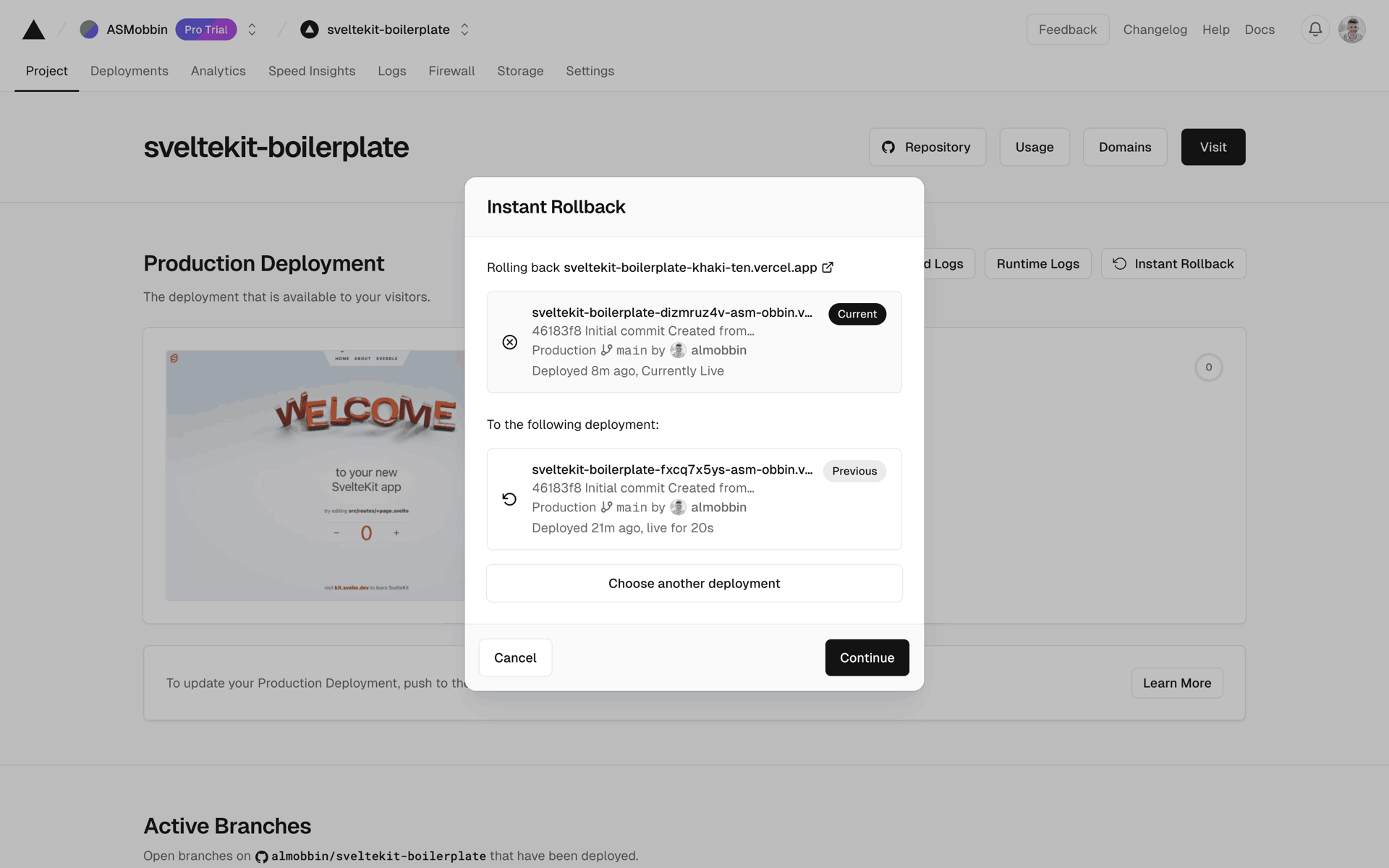Switch to the Project tab
This screenshot has height=868, width=1389.
point(47,71)
